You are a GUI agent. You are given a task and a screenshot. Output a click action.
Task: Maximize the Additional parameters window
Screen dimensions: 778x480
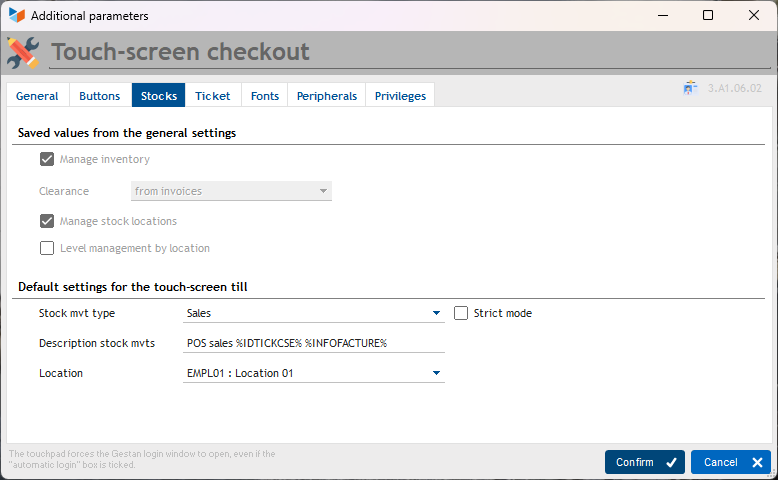coord(708,16)
